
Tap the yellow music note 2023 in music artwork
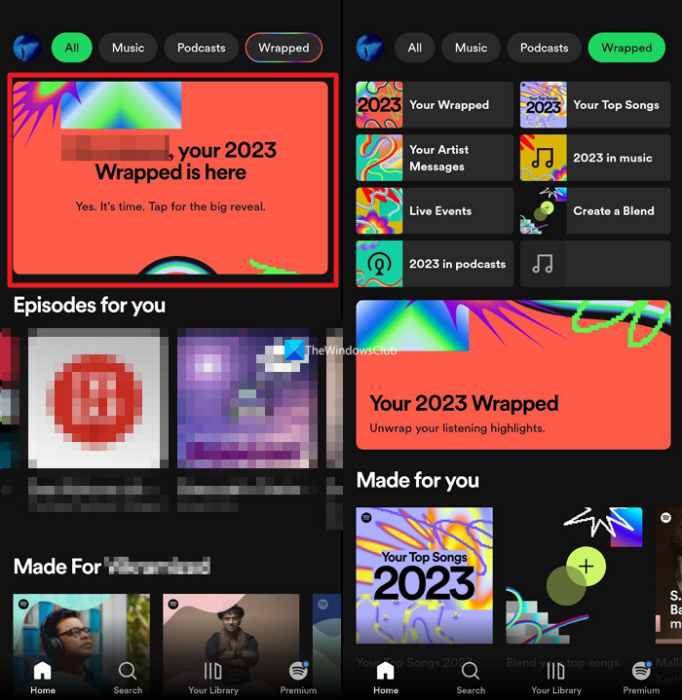coord(543,158)
